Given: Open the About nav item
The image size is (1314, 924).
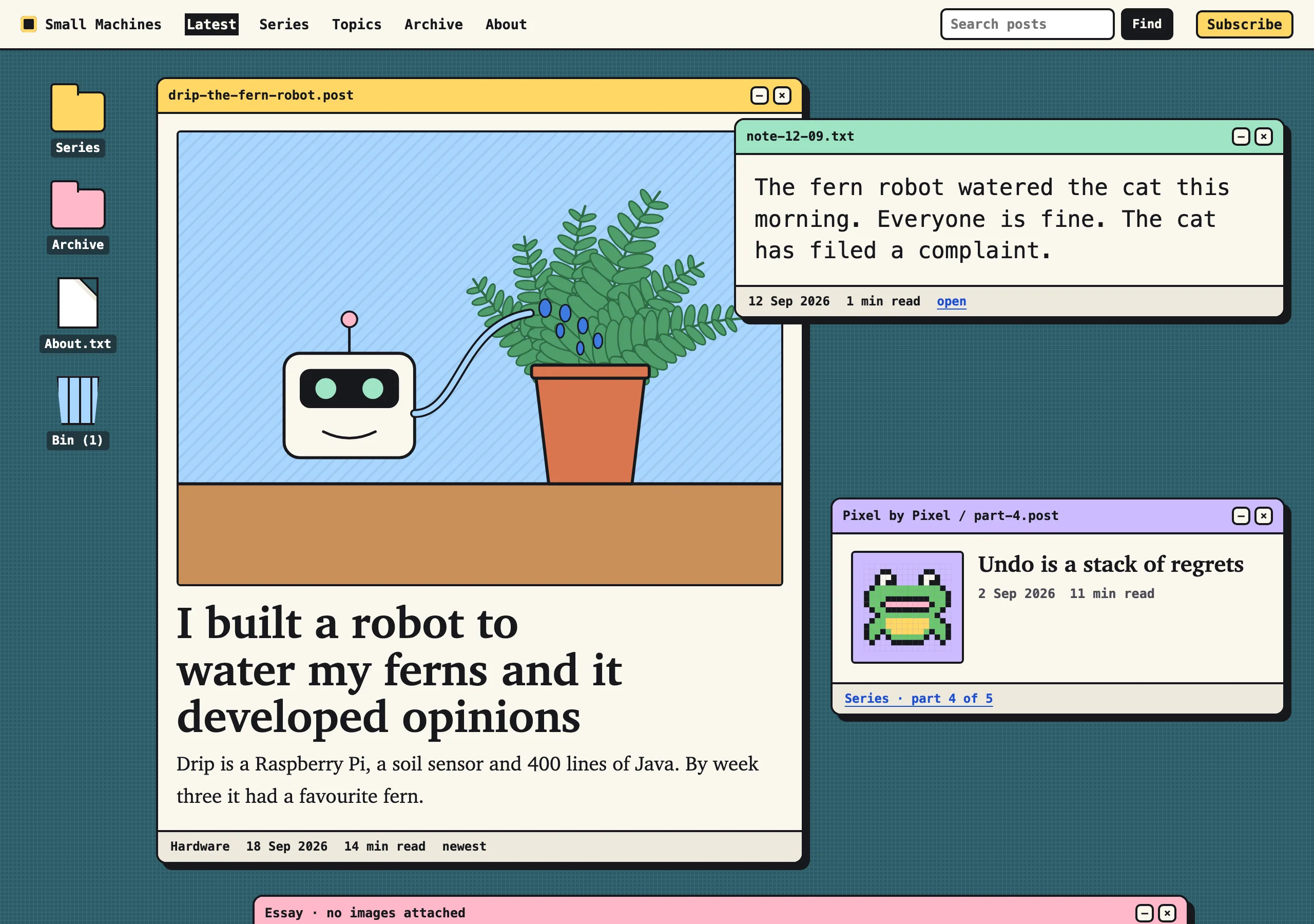Looking at the screenshot, I should click(x=506, y=24).
